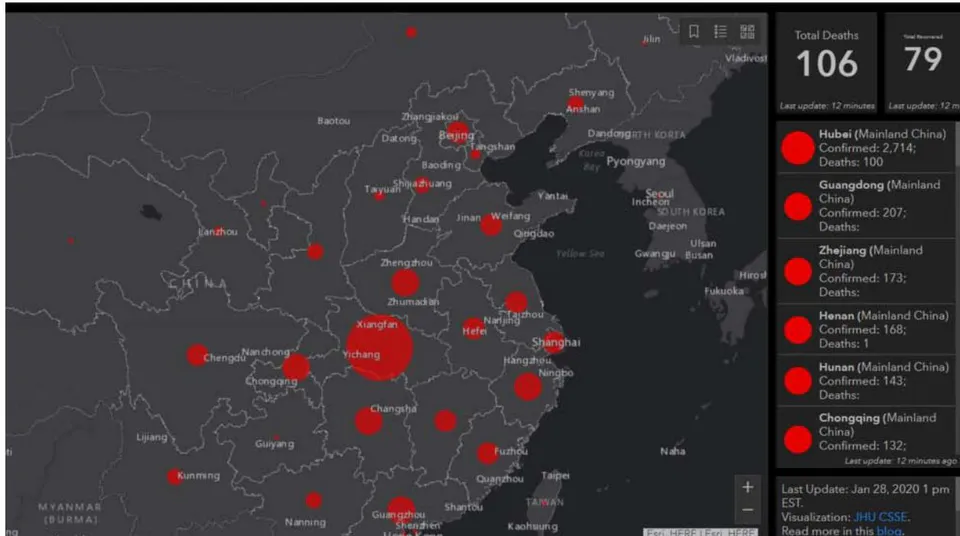Click the red circle below Zhengzhou
This screenshot has width=960, height=536.
coord(405,283)
